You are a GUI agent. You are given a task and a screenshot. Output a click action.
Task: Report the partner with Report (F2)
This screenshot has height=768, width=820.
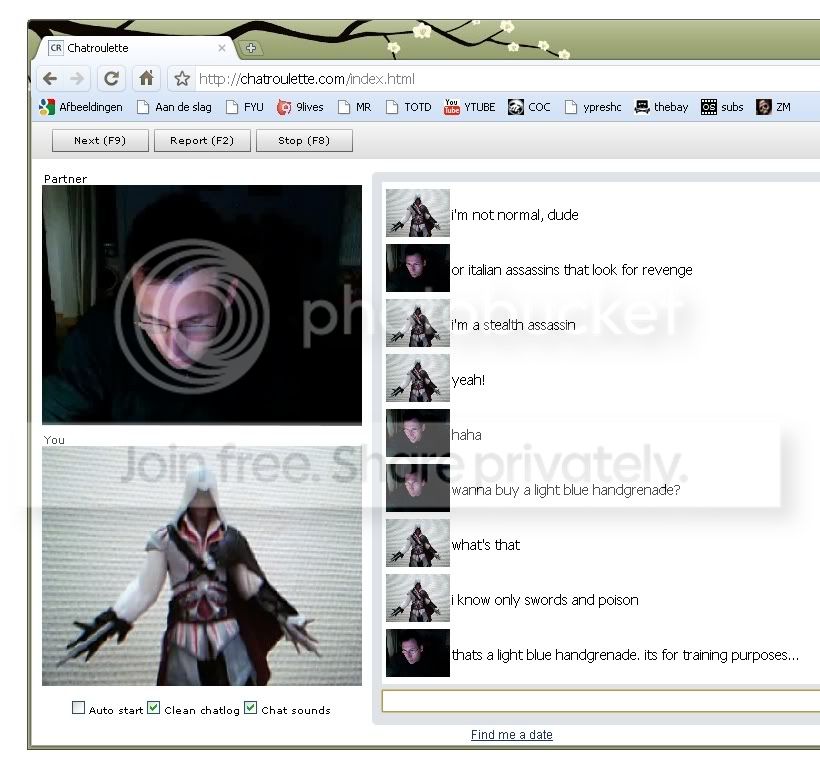click(x=202, y=141)
